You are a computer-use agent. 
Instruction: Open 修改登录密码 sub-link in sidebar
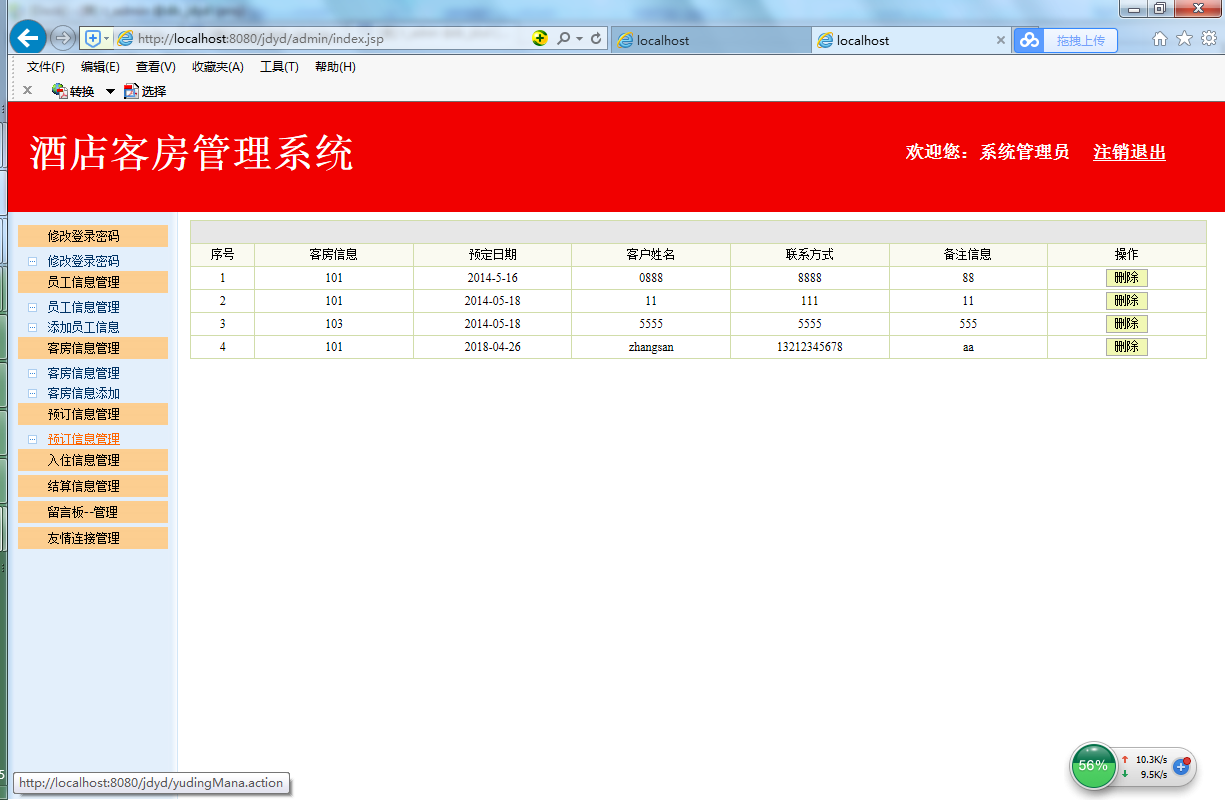[x=83, y=261]
